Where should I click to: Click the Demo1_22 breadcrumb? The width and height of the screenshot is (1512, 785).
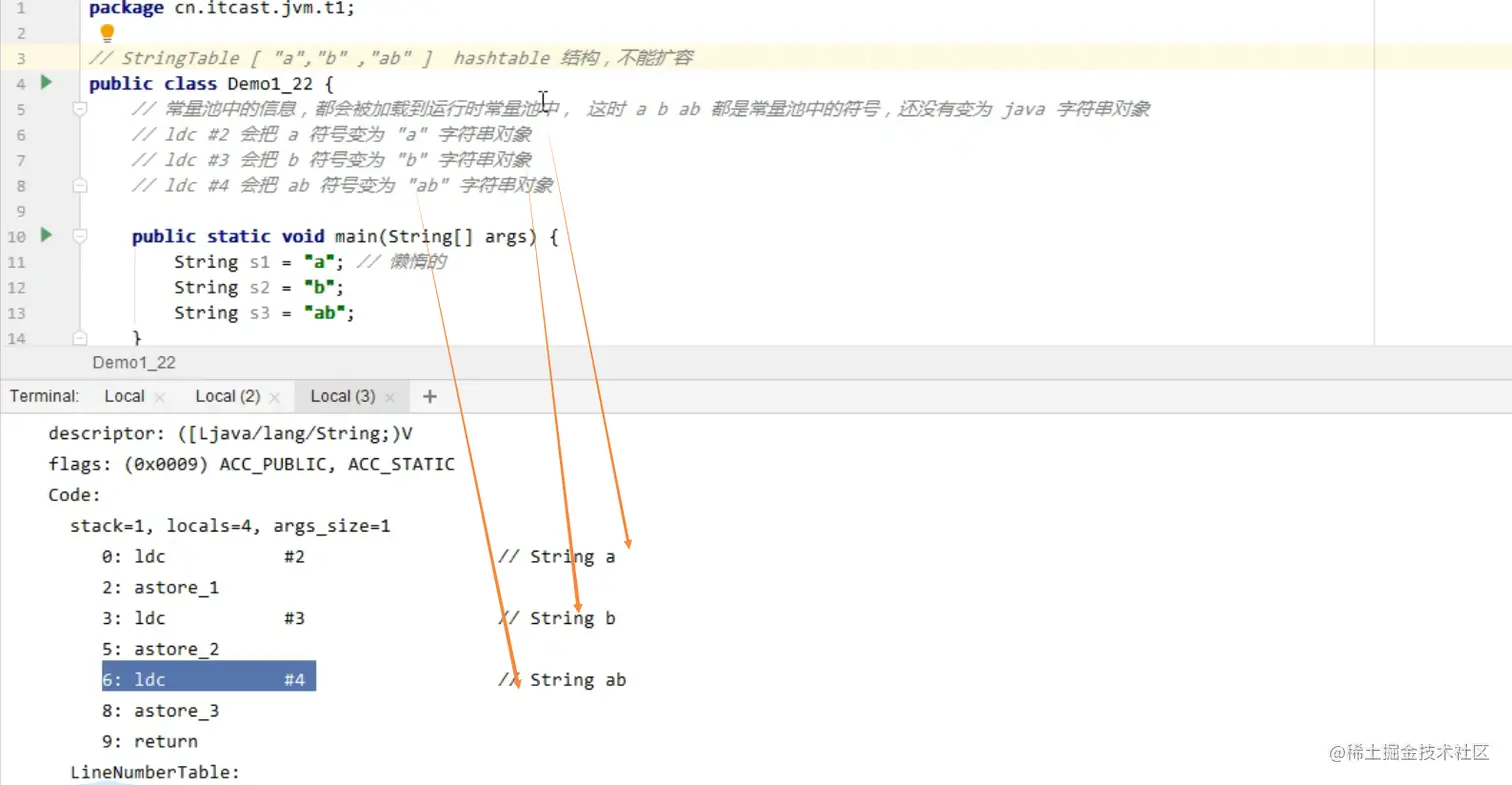[134, 362]
